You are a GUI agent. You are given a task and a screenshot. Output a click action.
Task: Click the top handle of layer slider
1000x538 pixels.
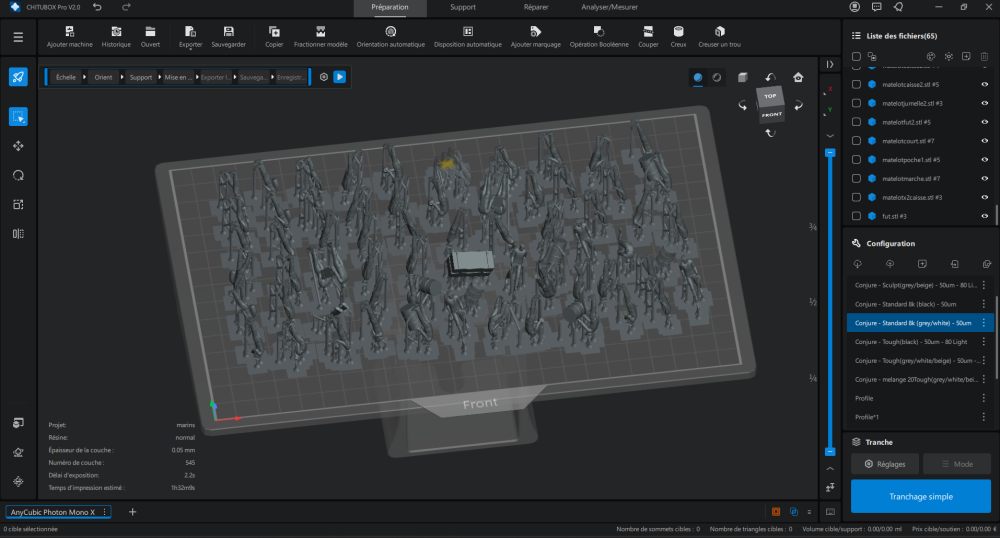829,153
